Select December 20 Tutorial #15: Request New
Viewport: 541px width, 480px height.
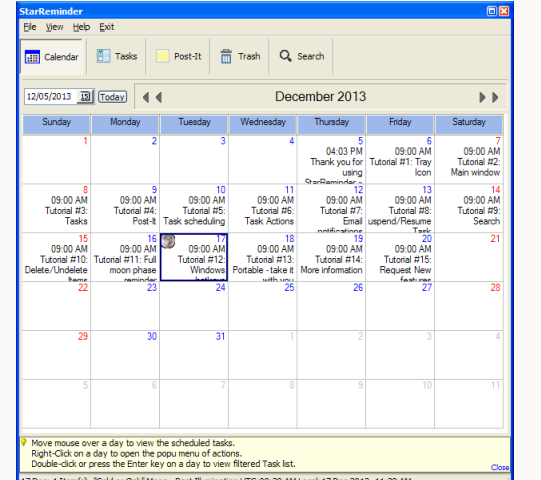[x=400, y=257]
